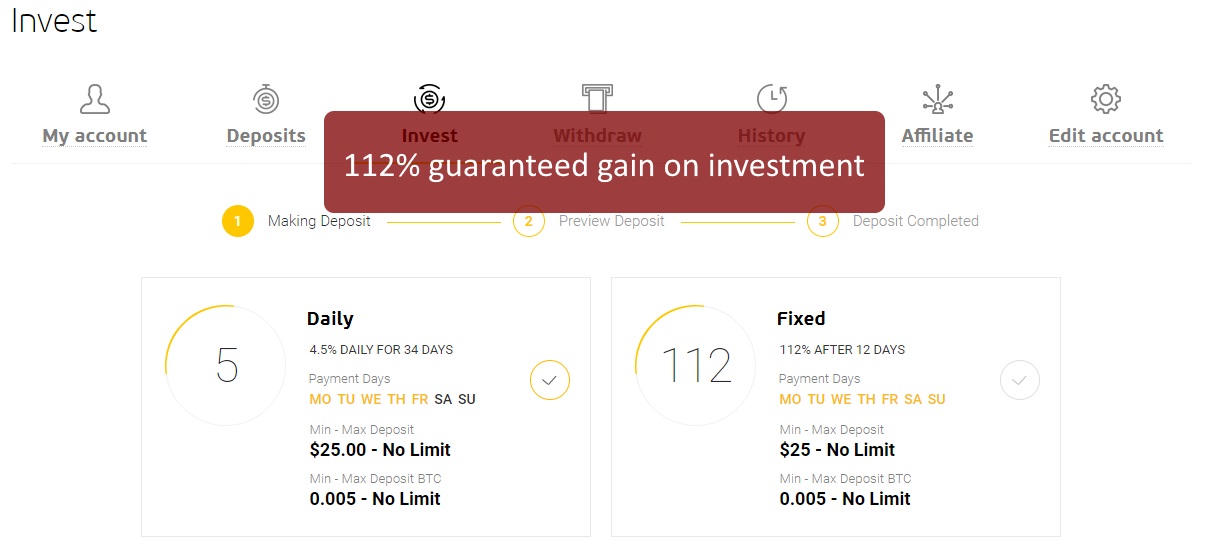The width and height of the screenshot is (1226, 555).
Task: Select the Daily plan checkmark circle
Action: point(550,380)
